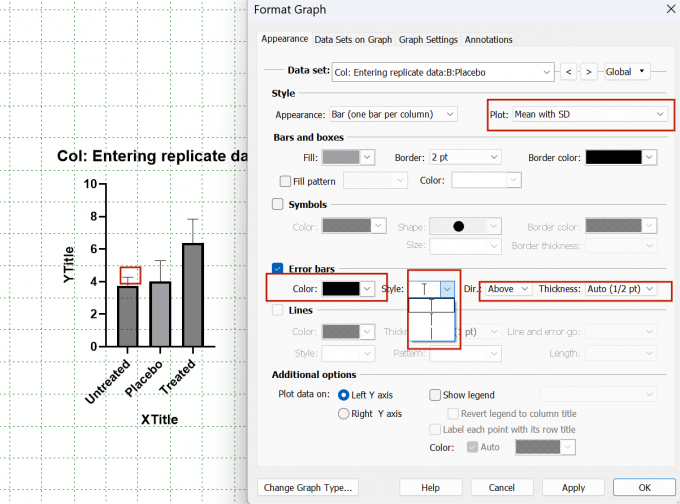Open the Data Sets on Graph tab

pos(353,39)
